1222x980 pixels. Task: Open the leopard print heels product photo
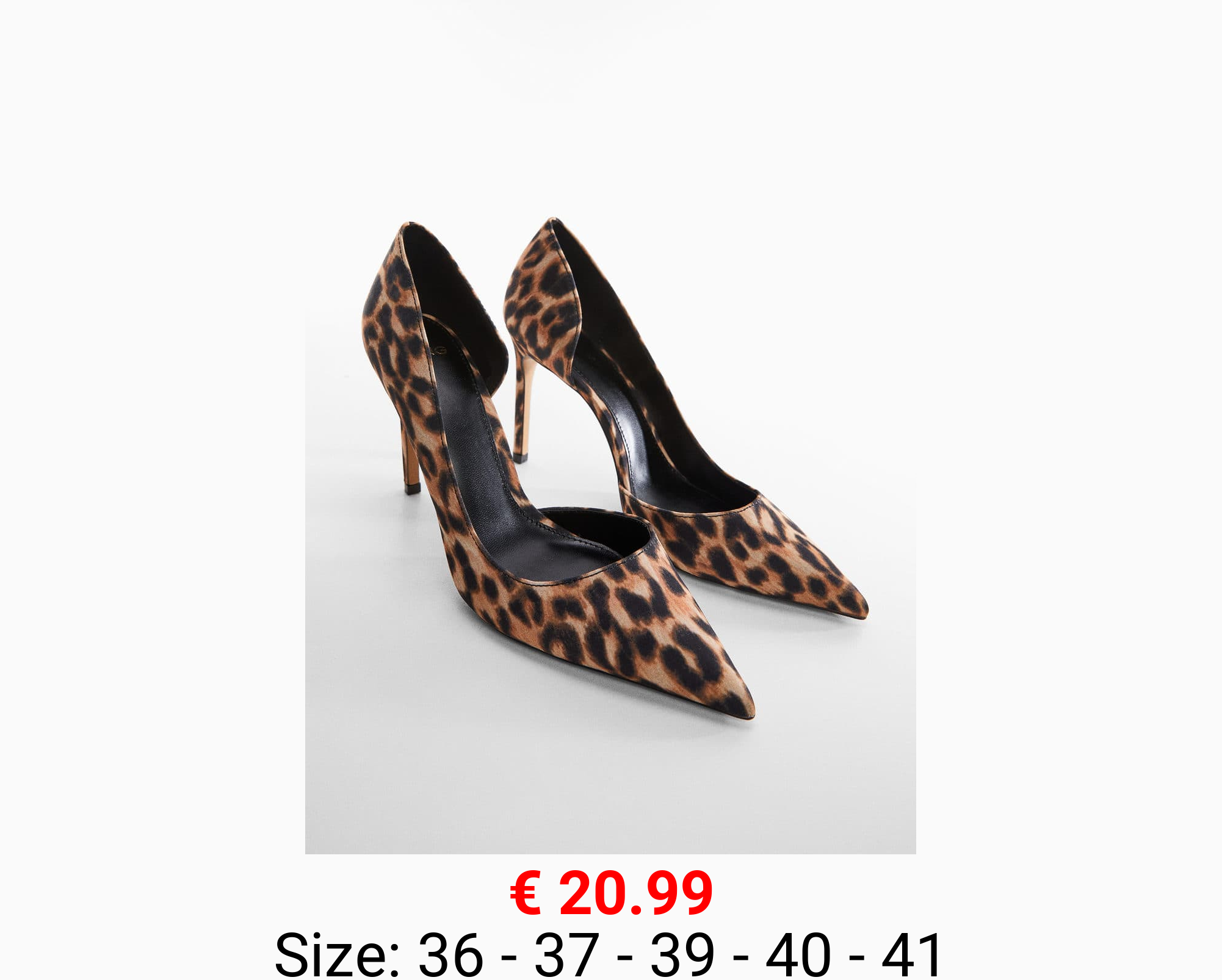[x=610, y=427]
